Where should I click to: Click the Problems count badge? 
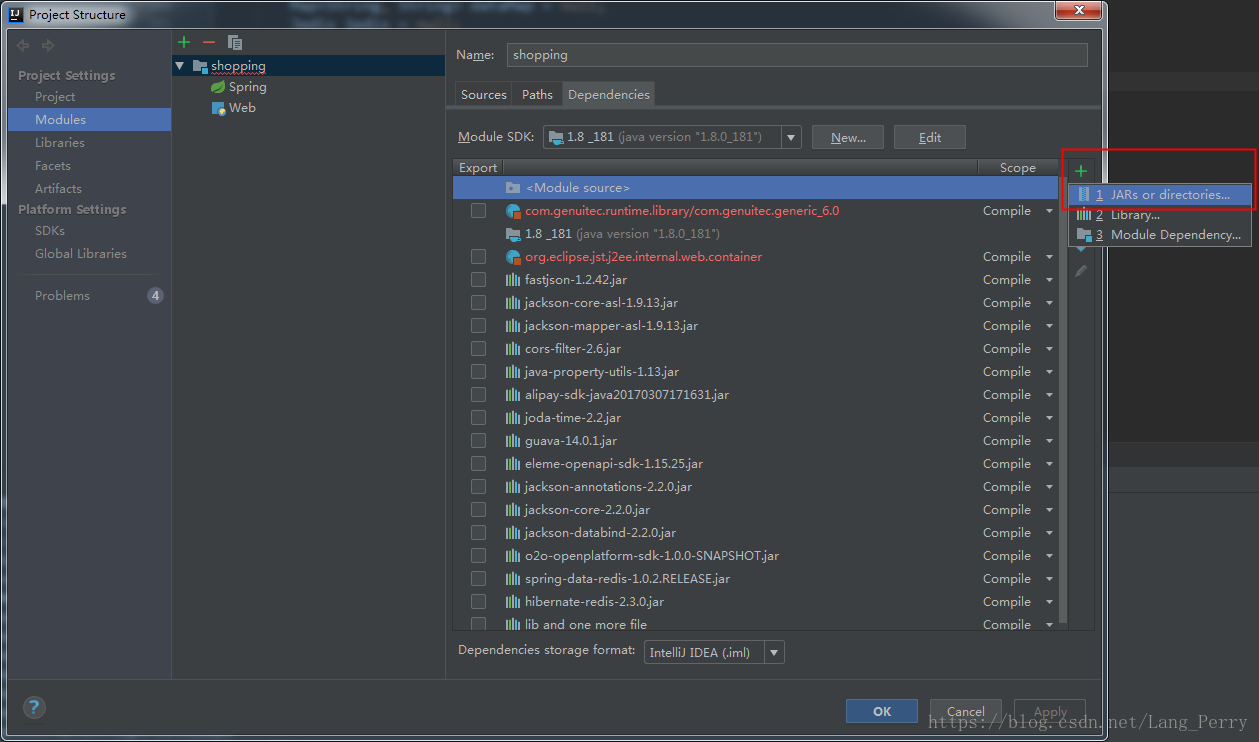point(155,295)
